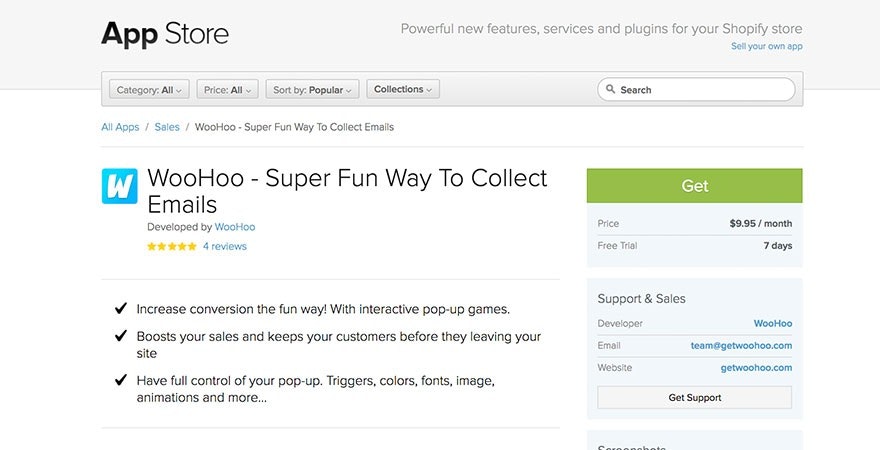Click the first feature checkmark icon
Screen dimensions: 880x450
point(121,309)
